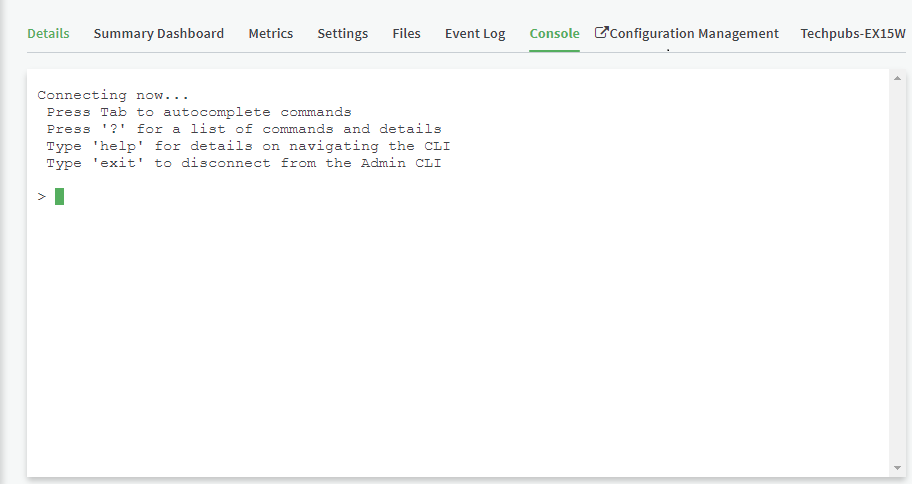Select the active Console tab

coord(554,34)
